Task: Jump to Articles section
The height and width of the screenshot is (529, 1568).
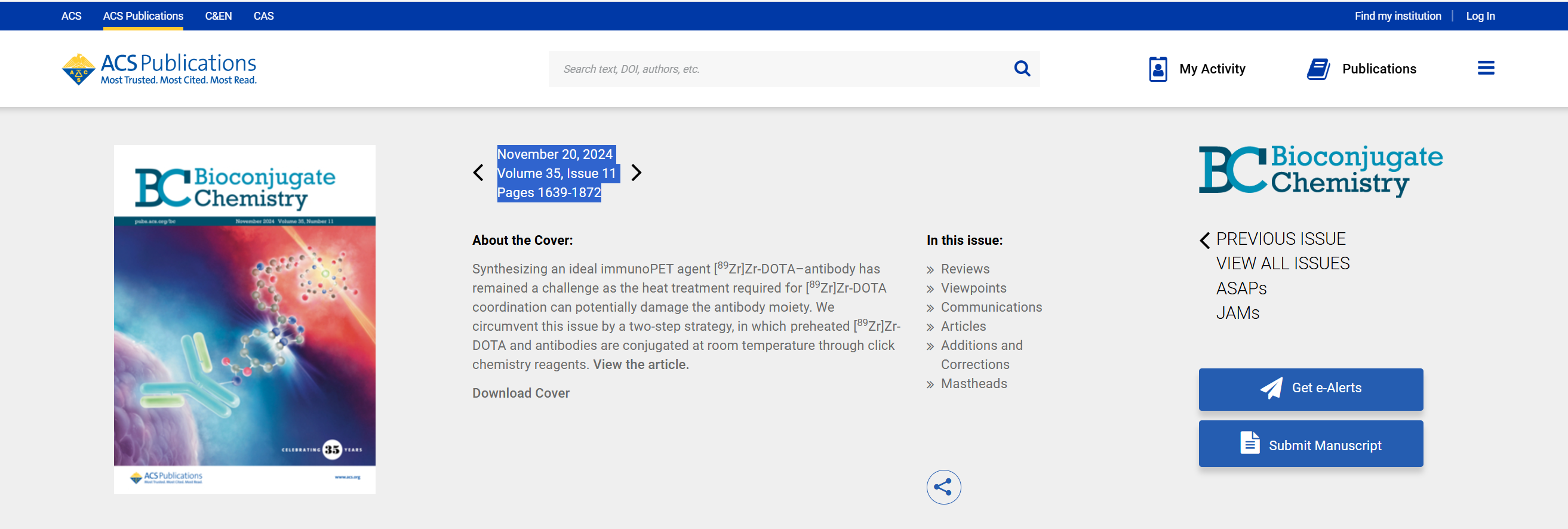Action: click(x=963, y=325)
